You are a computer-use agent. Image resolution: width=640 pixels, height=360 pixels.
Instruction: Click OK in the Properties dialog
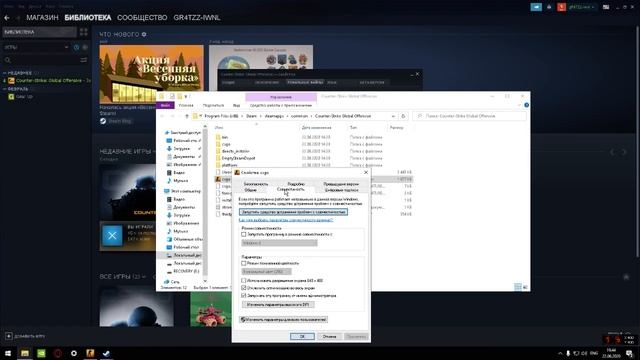[x=302, y=337]
